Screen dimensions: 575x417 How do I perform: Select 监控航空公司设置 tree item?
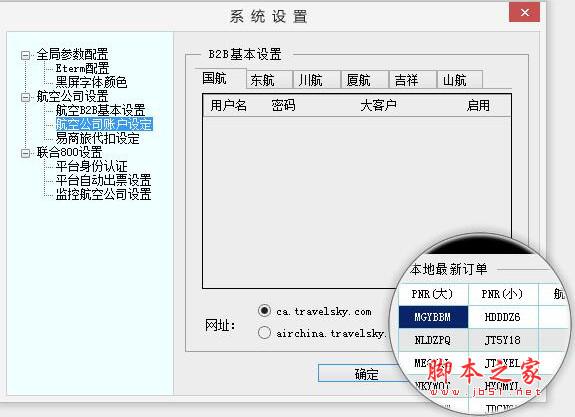coord(103,194)
